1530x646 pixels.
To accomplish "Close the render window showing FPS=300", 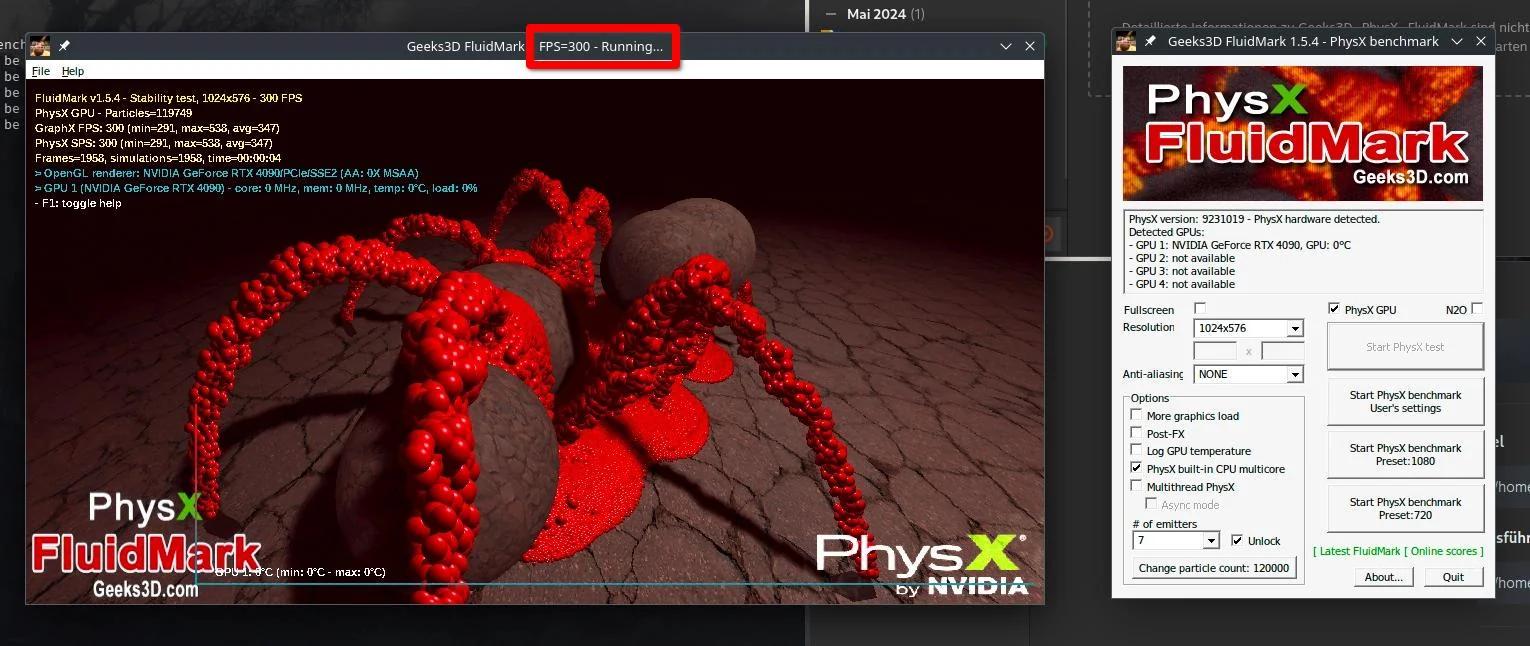I will (1030, 46).
